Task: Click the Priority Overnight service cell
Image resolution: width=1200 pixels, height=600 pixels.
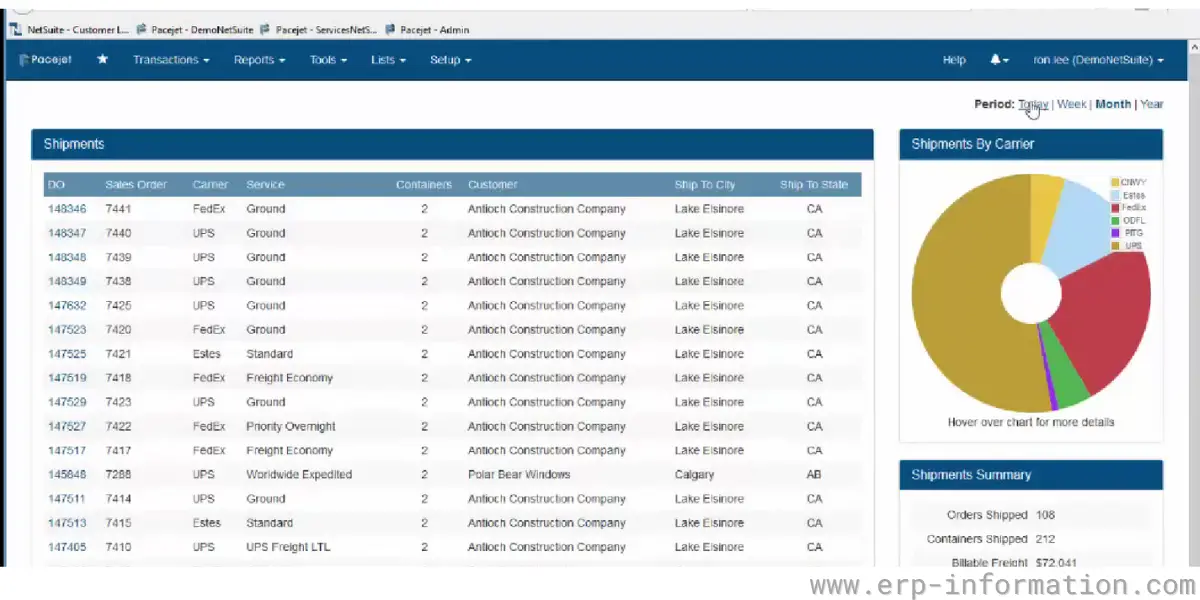Action: [291, 426]
